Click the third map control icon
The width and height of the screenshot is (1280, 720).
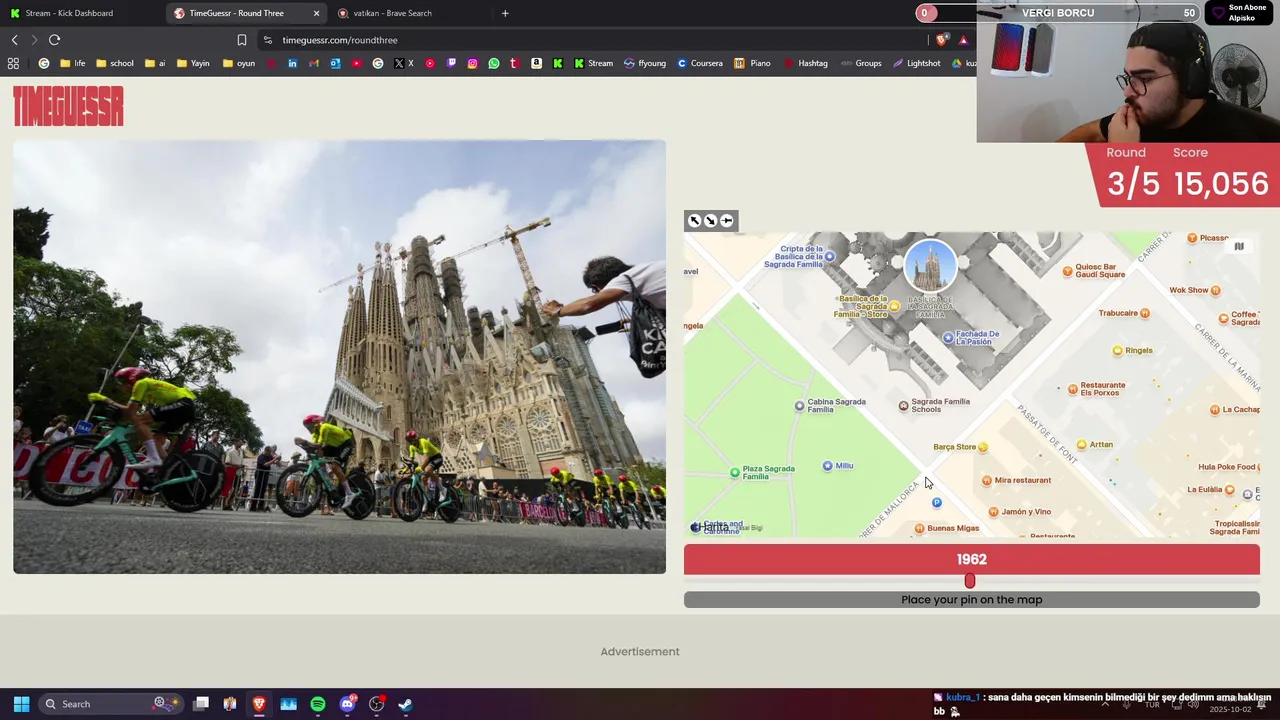[727, 221]
